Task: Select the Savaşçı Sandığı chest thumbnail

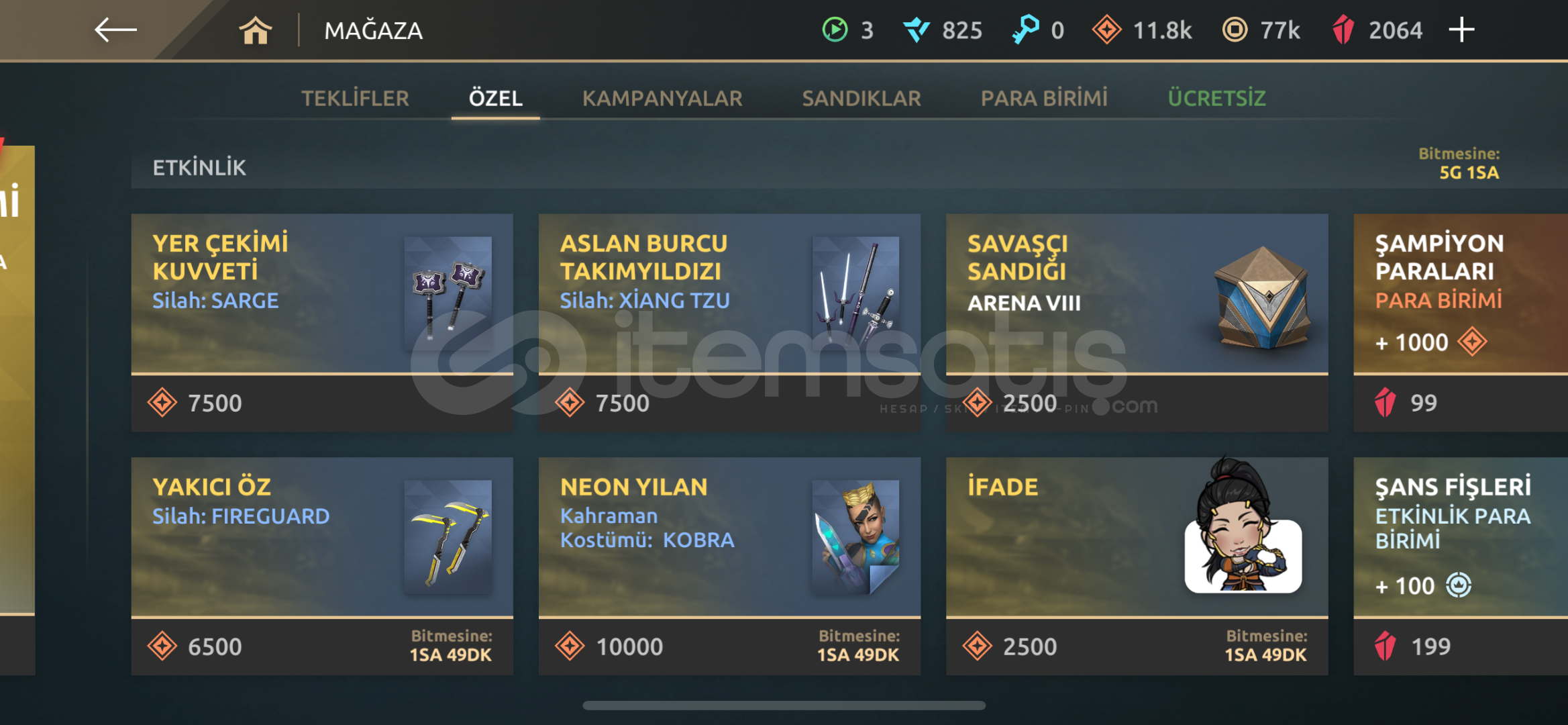Action: coord(1263,297)
